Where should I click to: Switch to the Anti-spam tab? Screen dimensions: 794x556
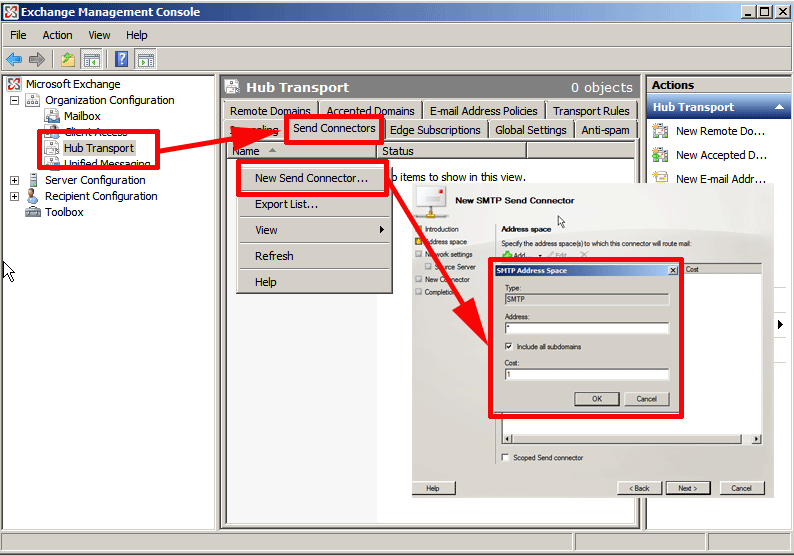click(605, 130)
